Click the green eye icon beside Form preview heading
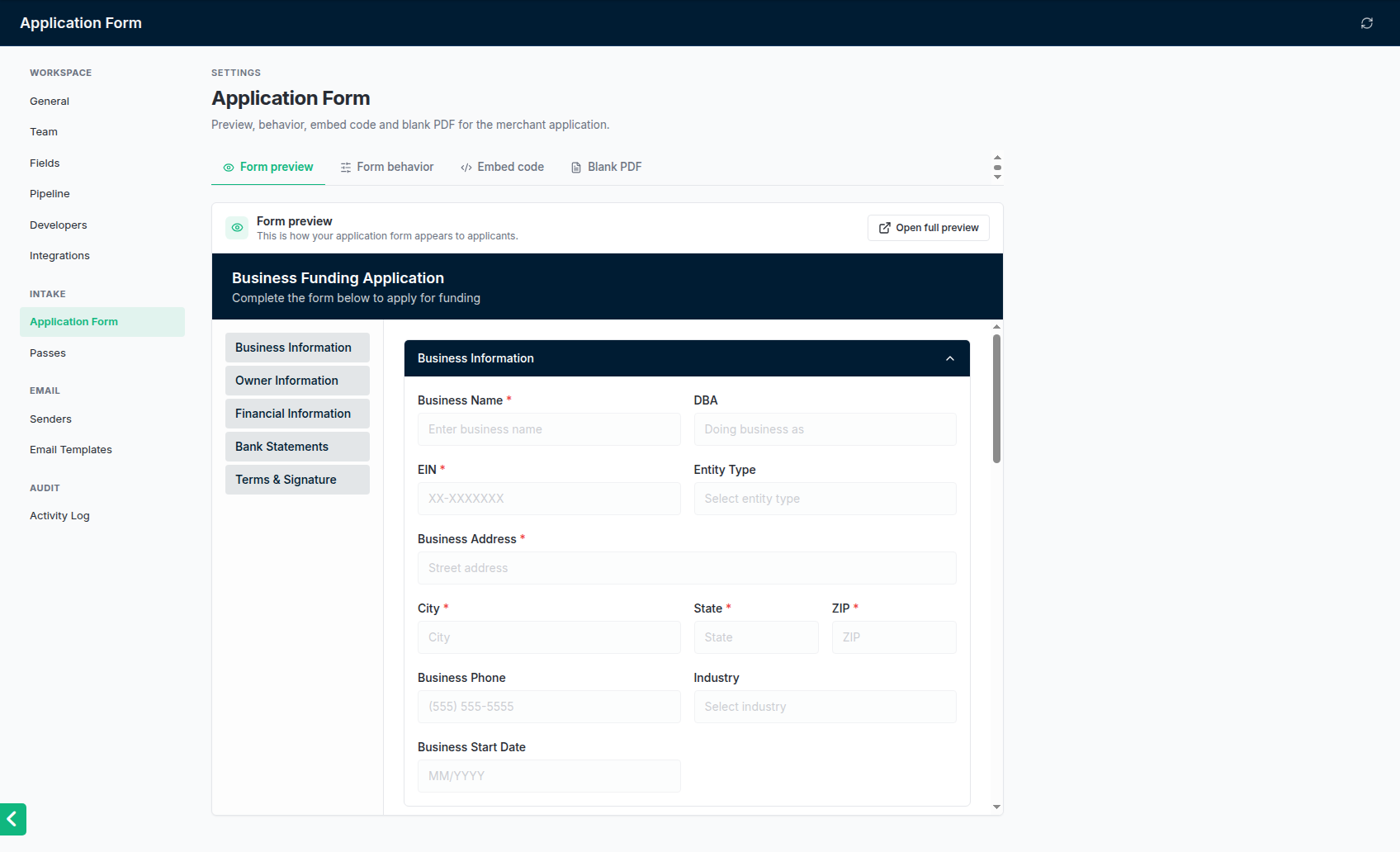1400x852 pixels. click(x=237, y=228)
